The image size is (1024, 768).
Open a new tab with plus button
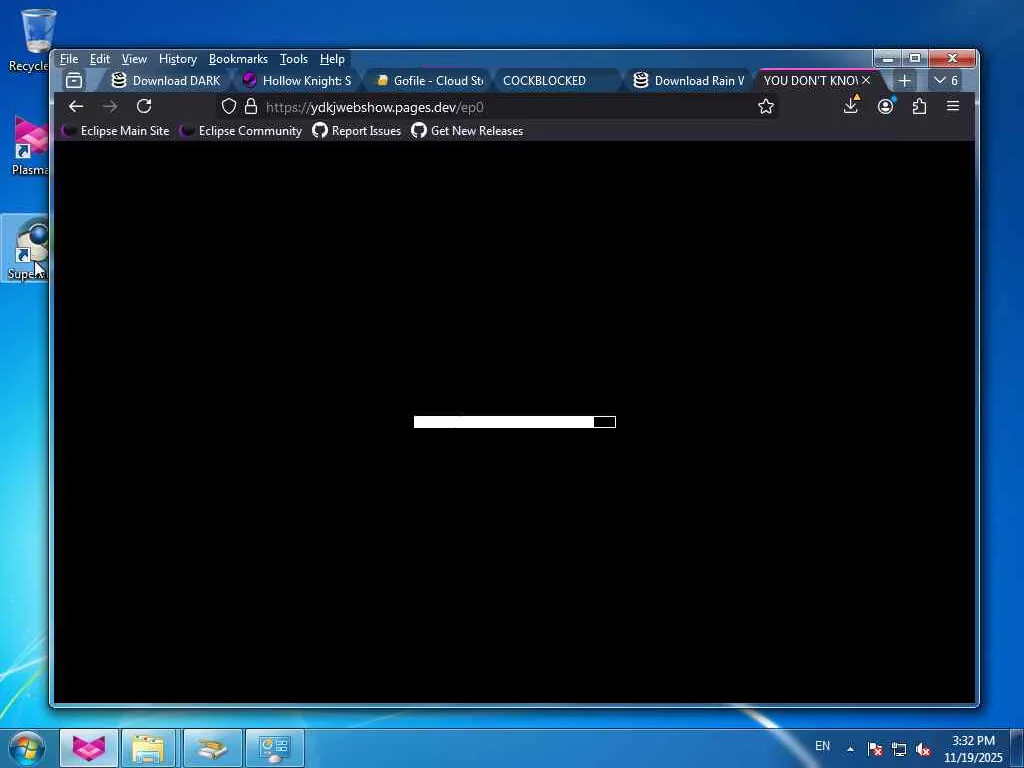(904, 80)
